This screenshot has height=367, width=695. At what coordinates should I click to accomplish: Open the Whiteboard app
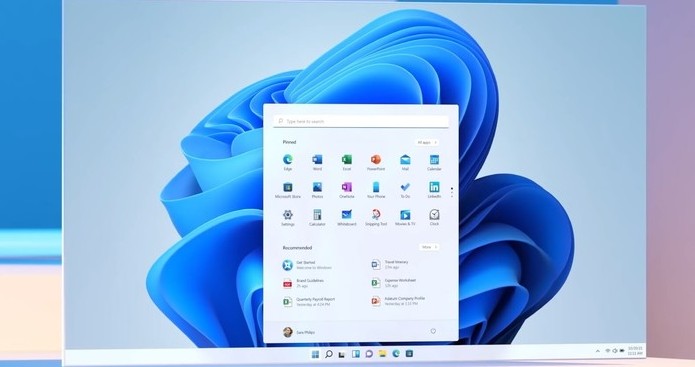pos(347,218)
